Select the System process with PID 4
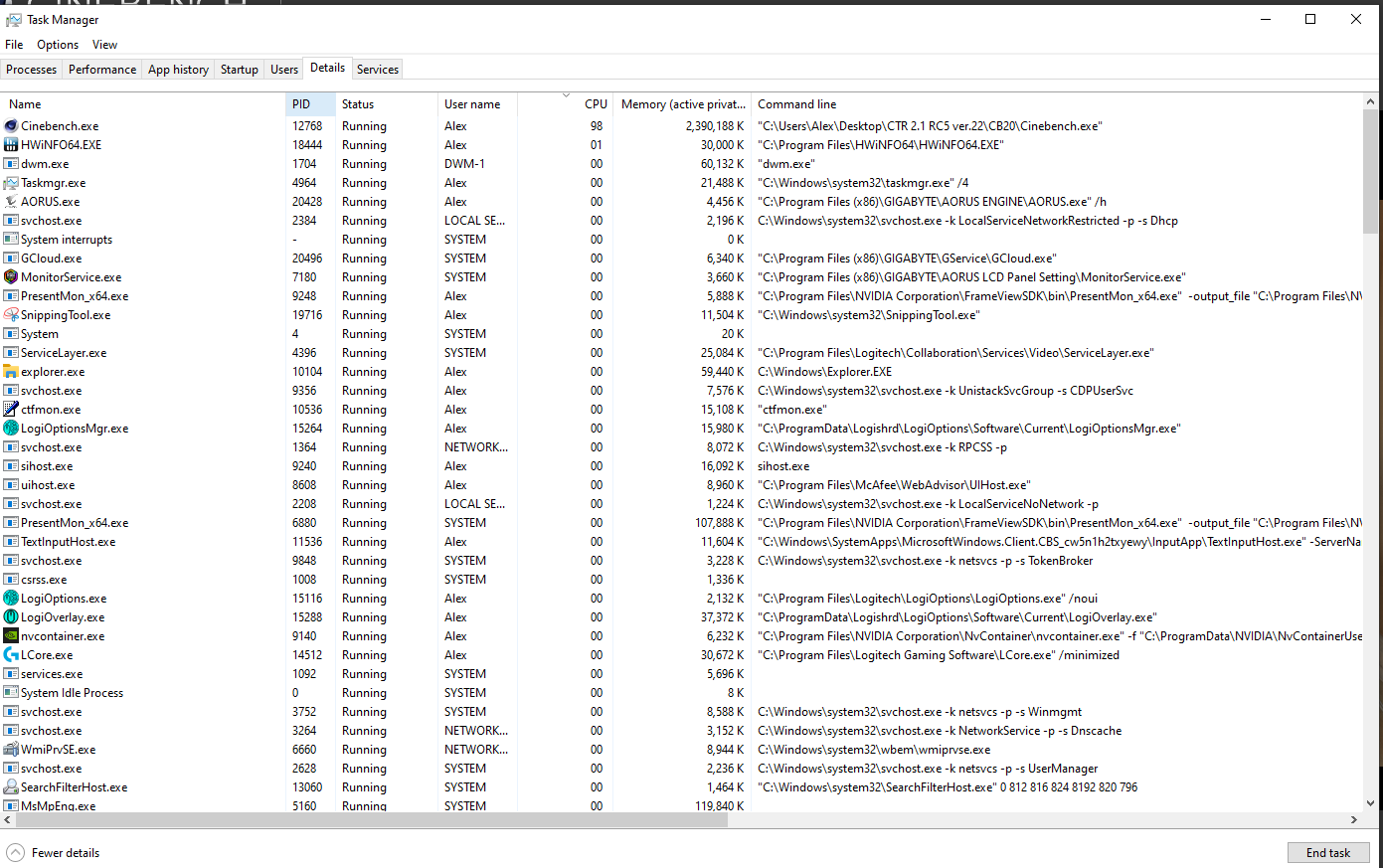Screen dimensions: 1383x868 pos(682,334)
